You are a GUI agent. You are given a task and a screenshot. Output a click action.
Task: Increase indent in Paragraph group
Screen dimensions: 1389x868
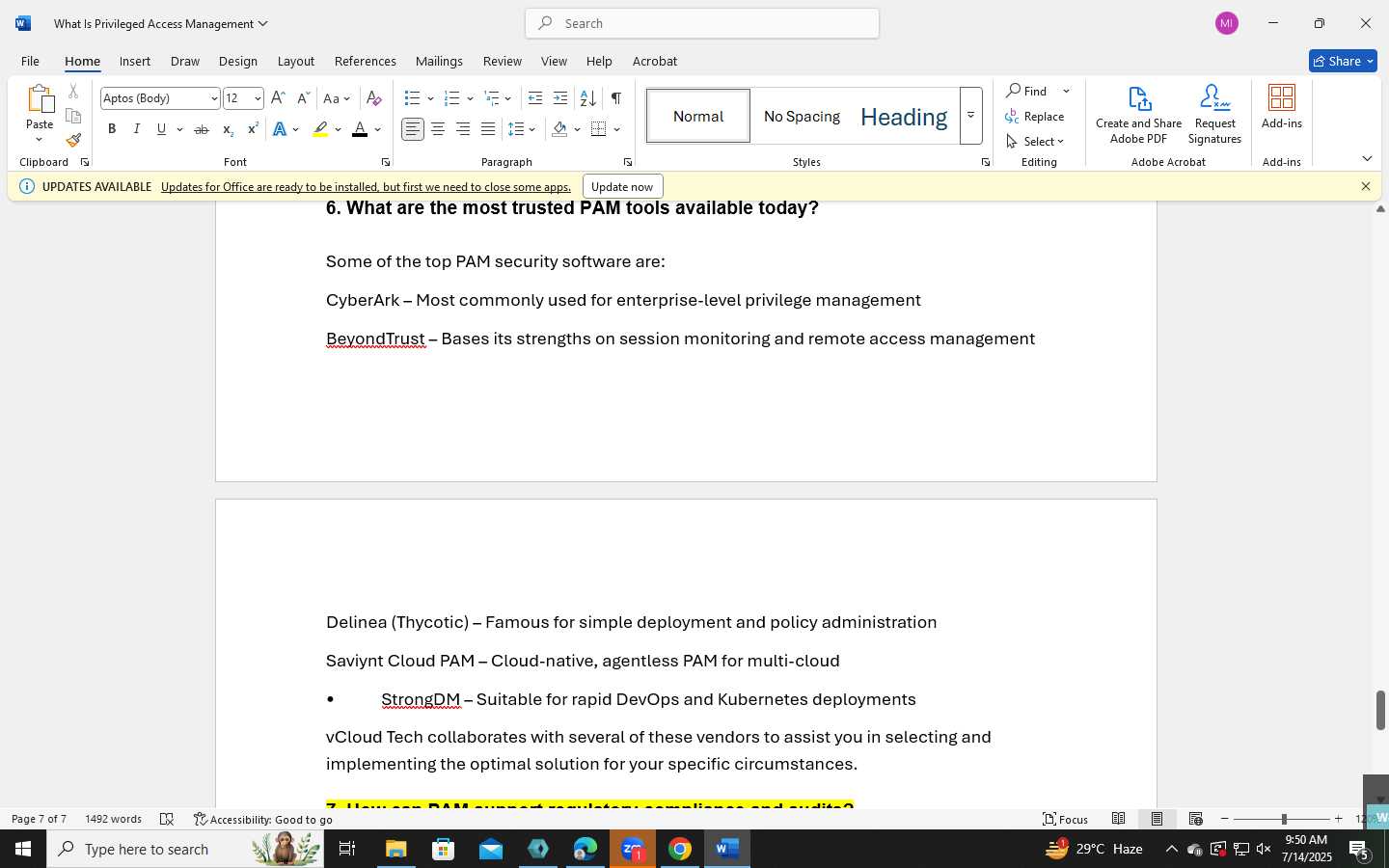[x=560, y=98]
